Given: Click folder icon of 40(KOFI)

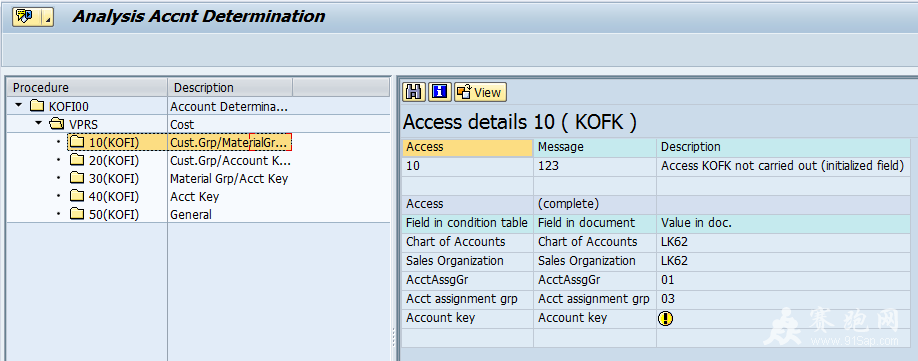Looking at the screenshot, I should [x=77, y=196].
